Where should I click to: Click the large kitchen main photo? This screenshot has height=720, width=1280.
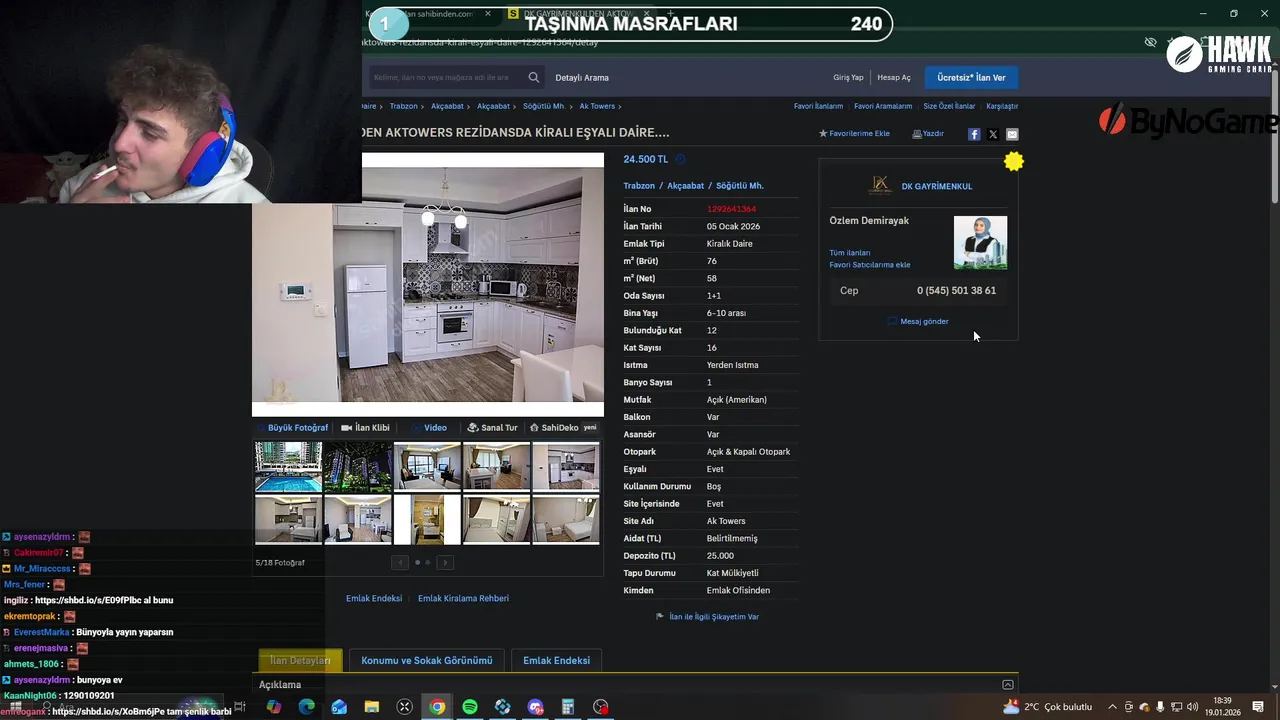(428, 285)
